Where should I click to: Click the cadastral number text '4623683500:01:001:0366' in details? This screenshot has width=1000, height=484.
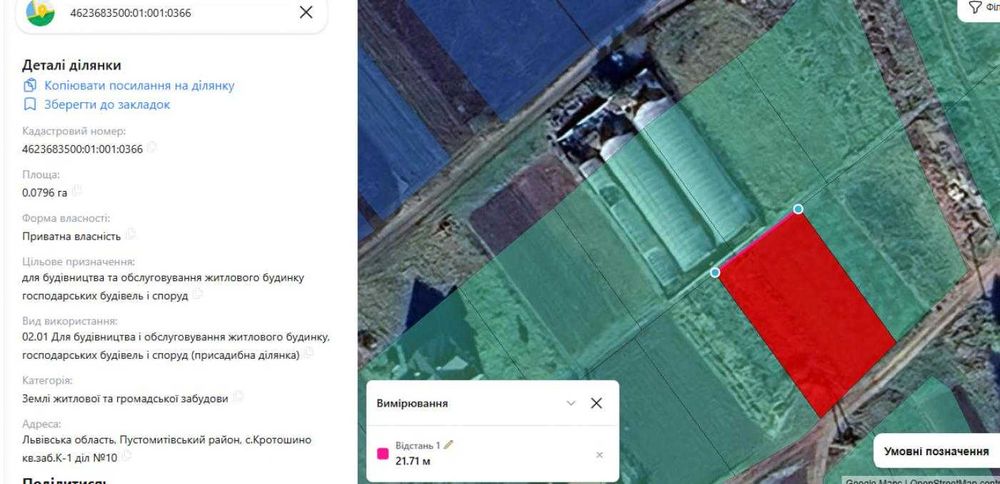[82, 149]
